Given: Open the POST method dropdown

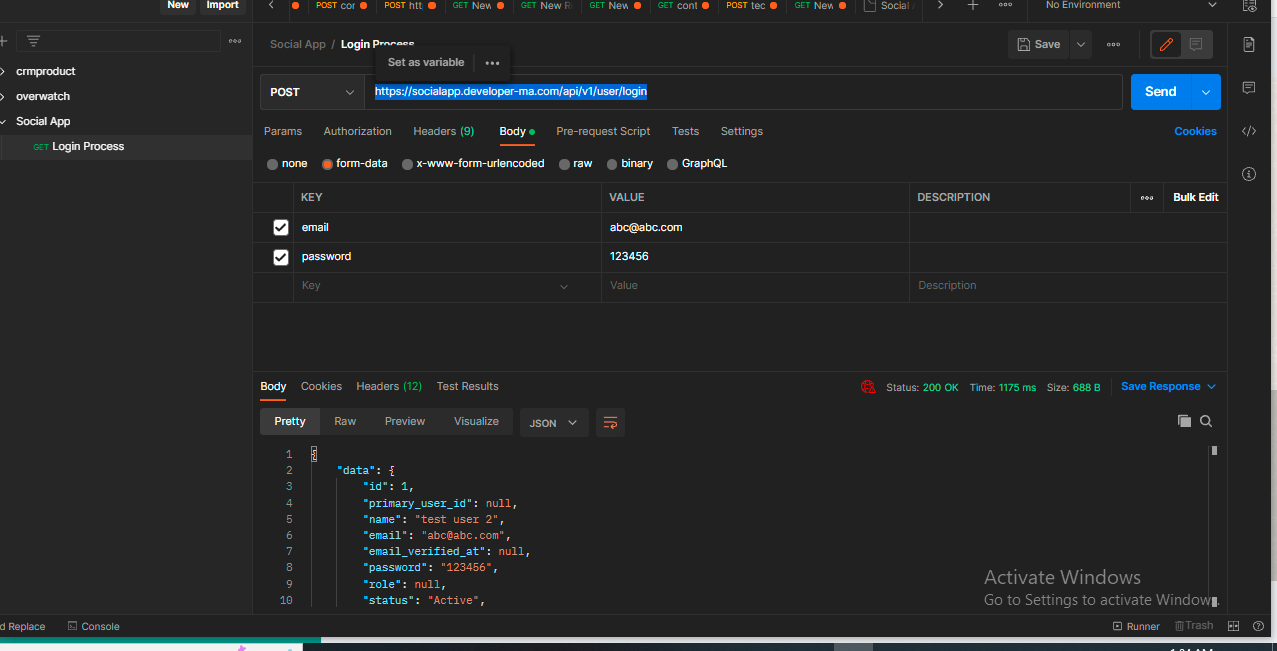Looking at the screenshot, I should tap(312, 92).
